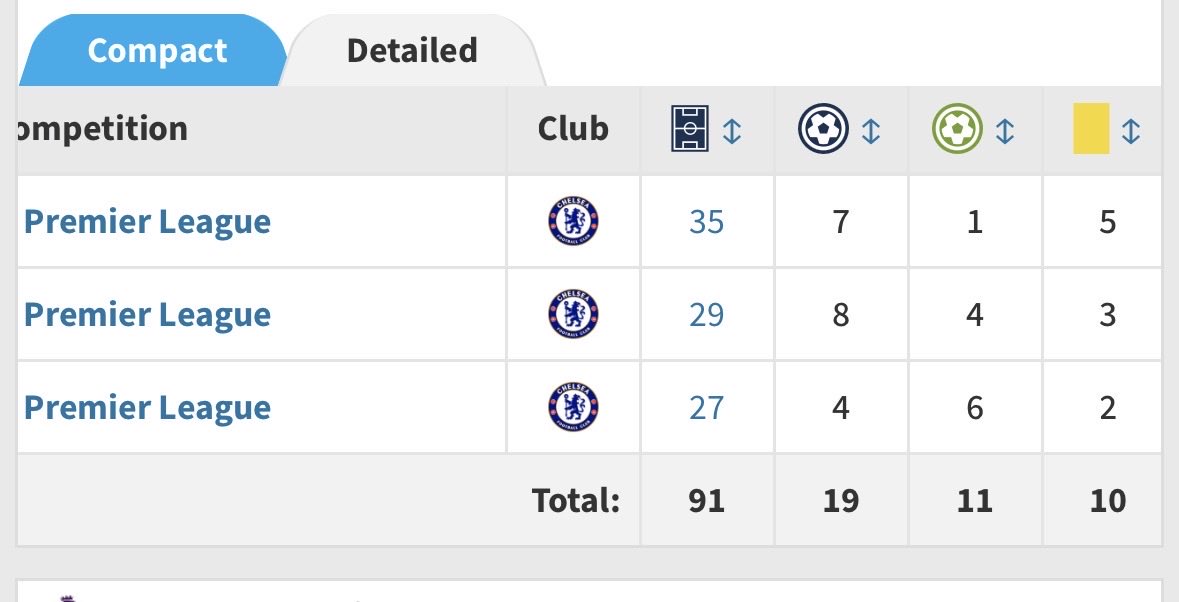Click the green assists ball icon
Viewport: 1179px width, 602px height.
coord(957,129)
